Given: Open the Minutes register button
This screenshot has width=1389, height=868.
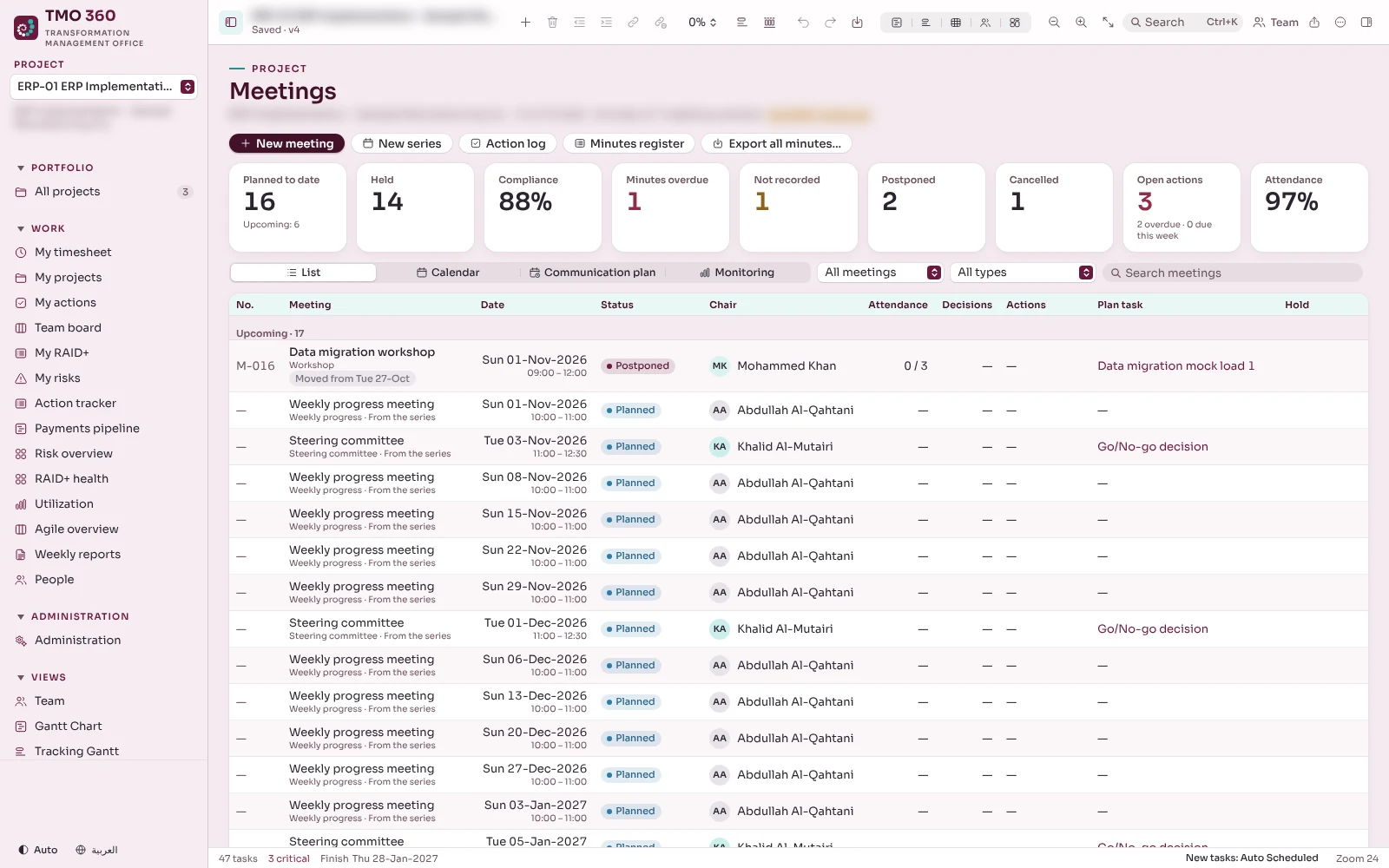Looking at the screenshot, I should (629, 144).
